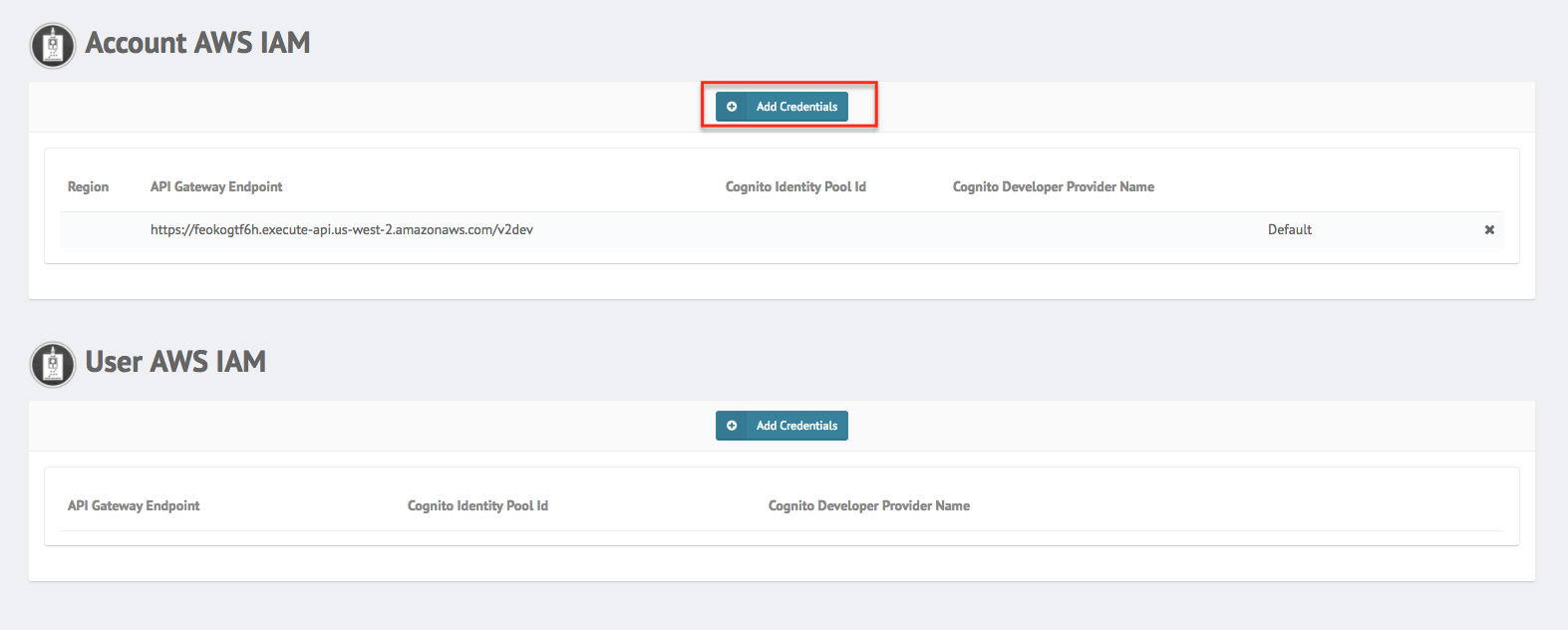Click Account table Cognito Identity Pool Id header

(x=795, y=186)
